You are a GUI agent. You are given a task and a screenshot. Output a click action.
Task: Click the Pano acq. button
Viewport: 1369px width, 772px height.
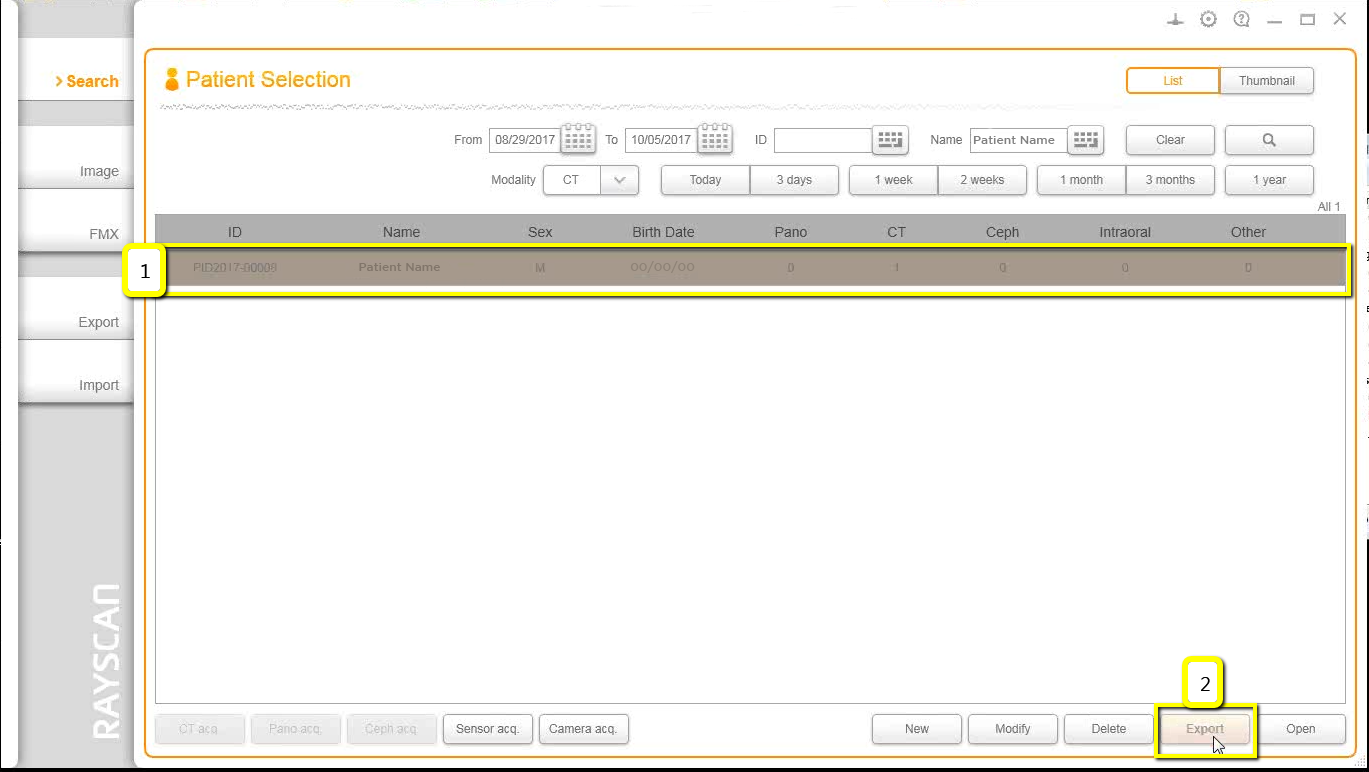pyautogui.click(x=295, y=729)
